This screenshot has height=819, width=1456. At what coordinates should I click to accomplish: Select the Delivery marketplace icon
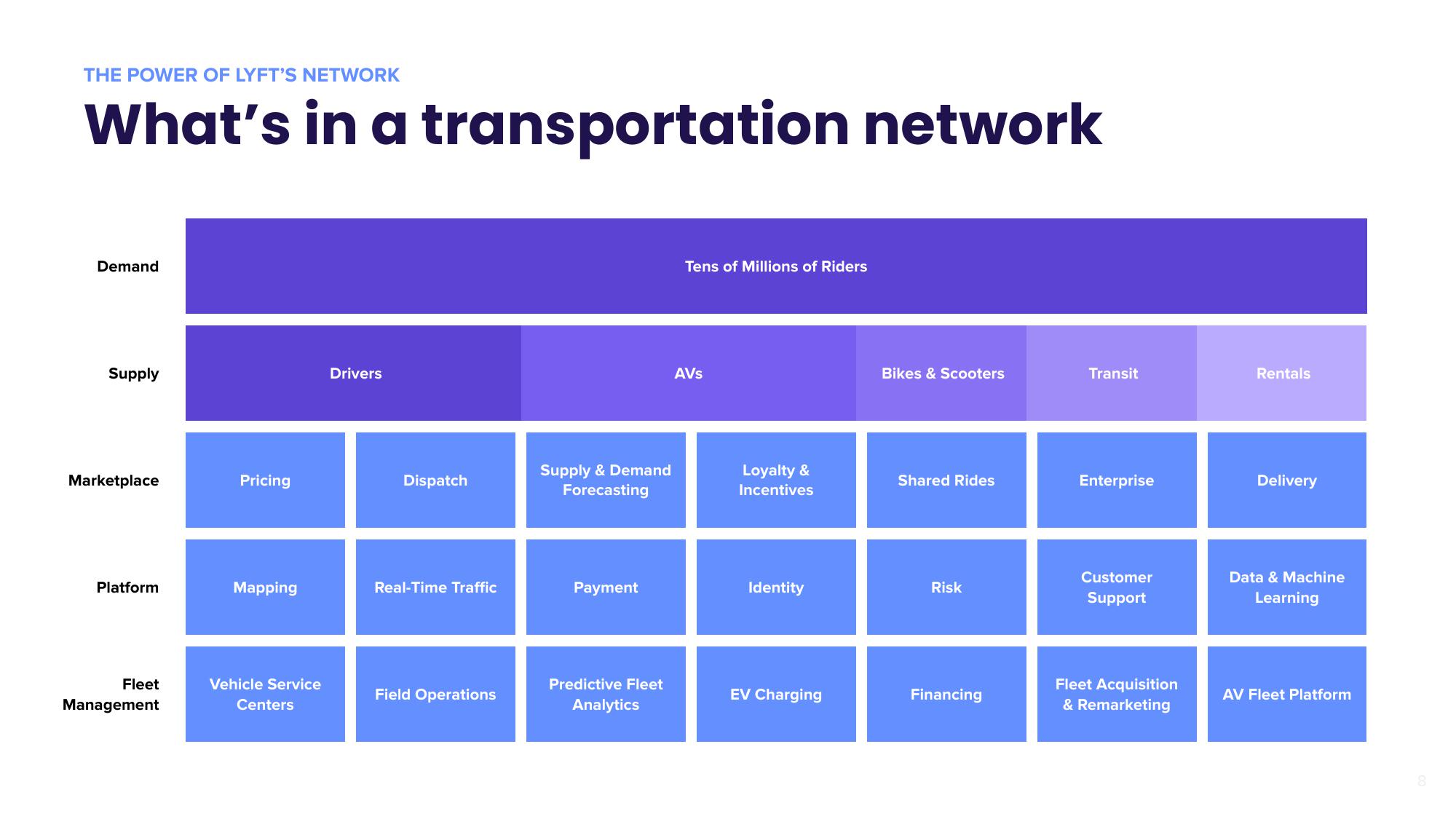1287,480
